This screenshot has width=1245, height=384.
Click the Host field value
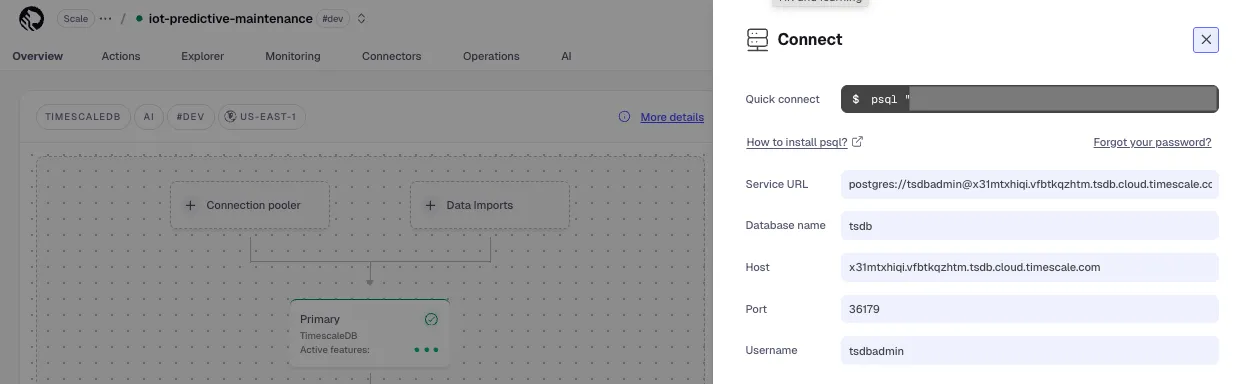coord(1030,267)
